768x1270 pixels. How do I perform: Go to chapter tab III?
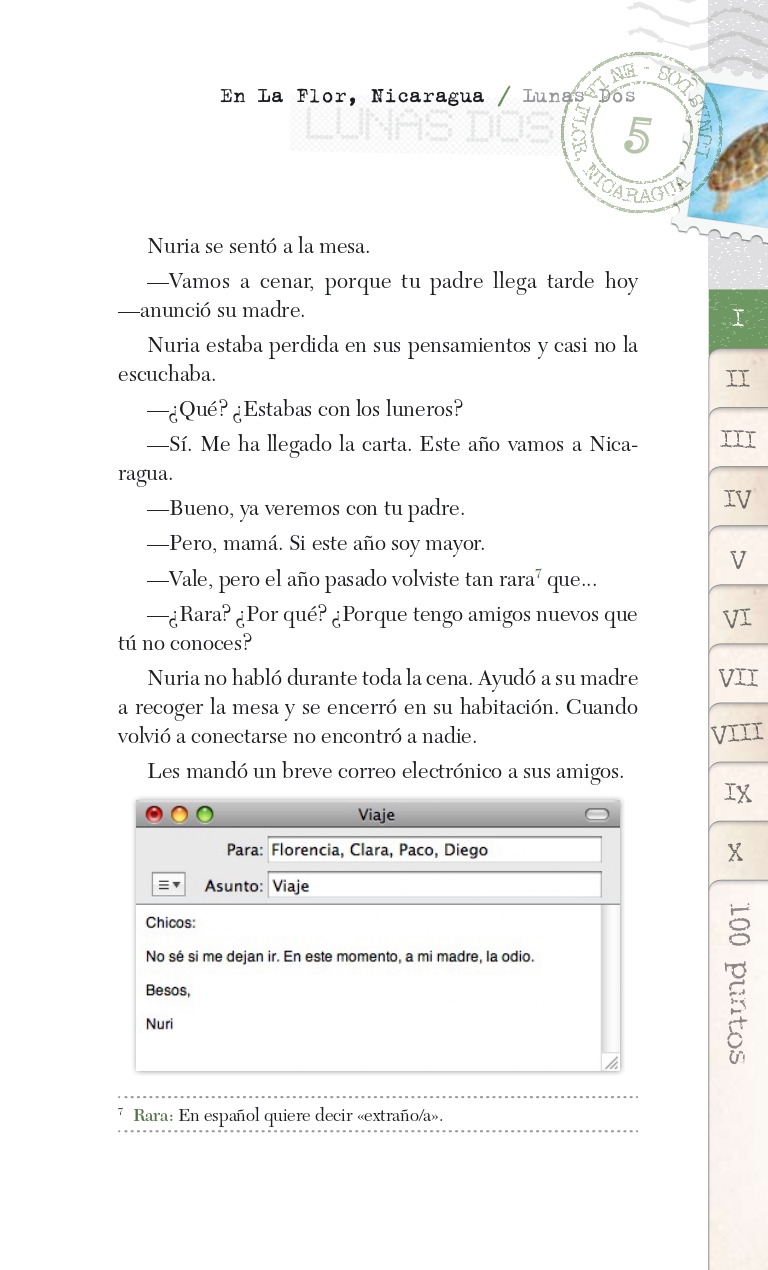[738, 439]
